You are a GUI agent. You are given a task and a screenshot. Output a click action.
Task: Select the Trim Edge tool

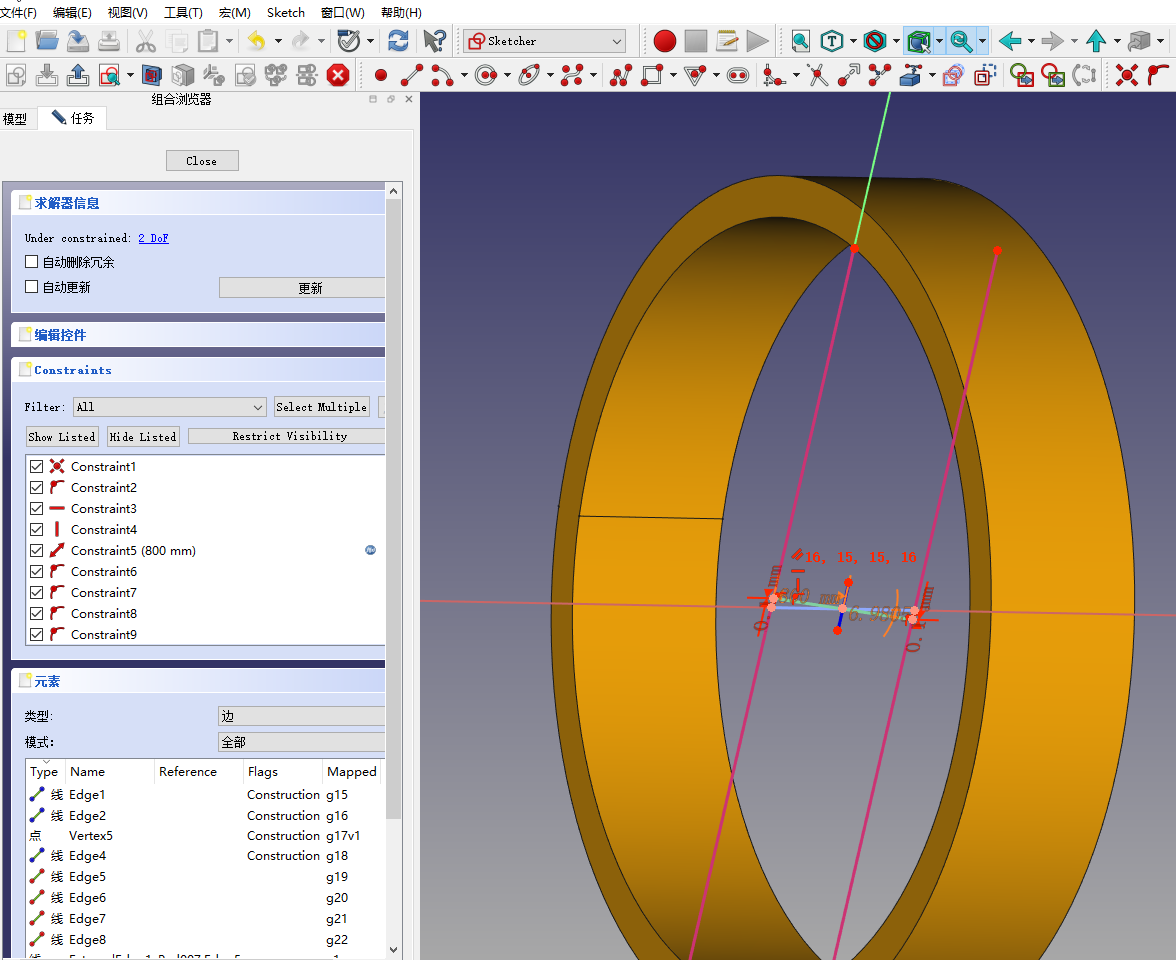[818, 75]
